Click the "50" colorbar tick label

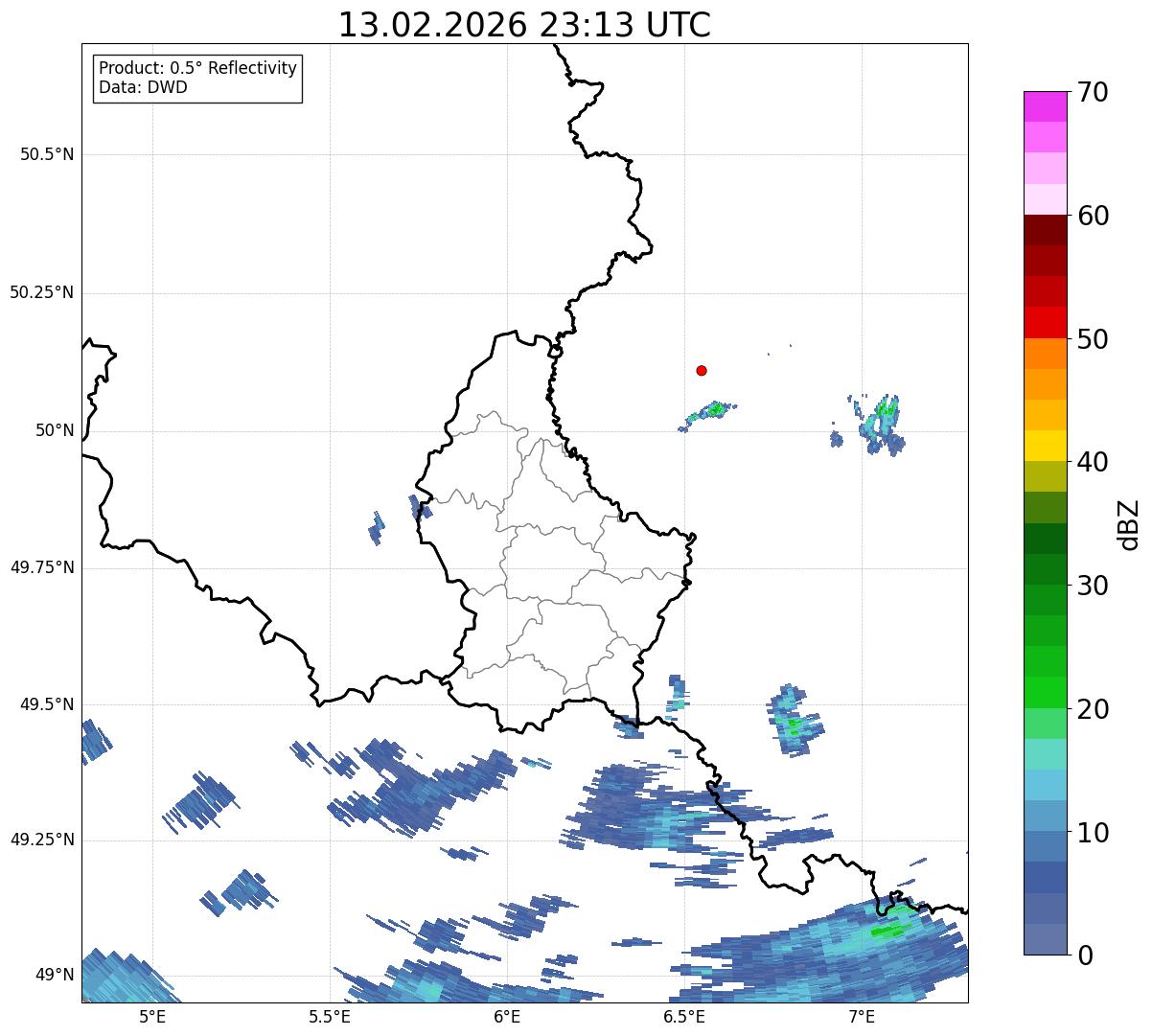pyautogui.click(x=1094, y=339)
